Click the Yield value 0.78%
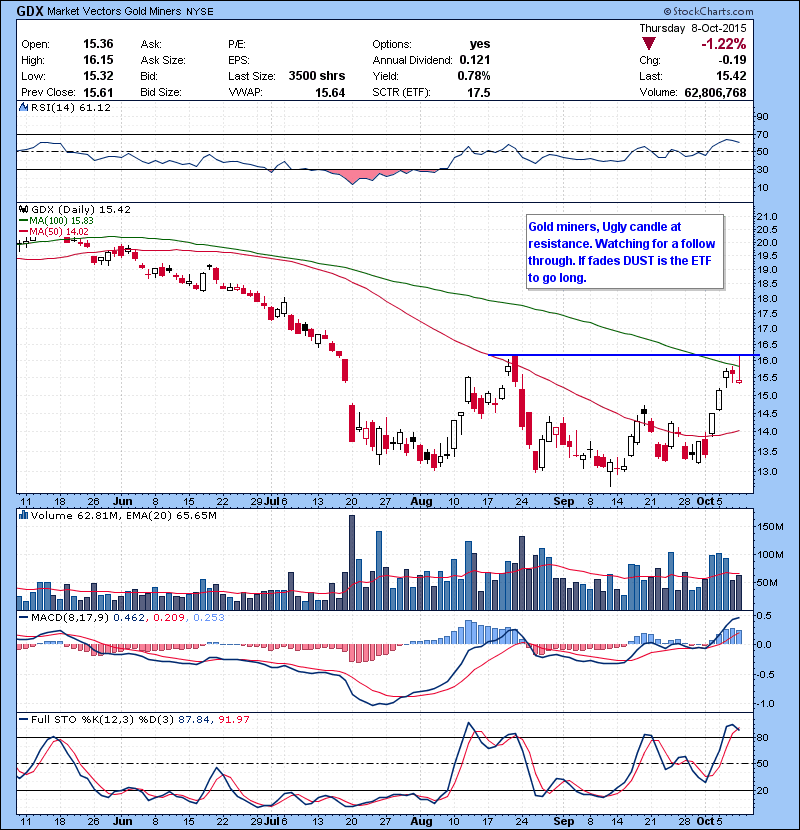 [x=474, y=76]
